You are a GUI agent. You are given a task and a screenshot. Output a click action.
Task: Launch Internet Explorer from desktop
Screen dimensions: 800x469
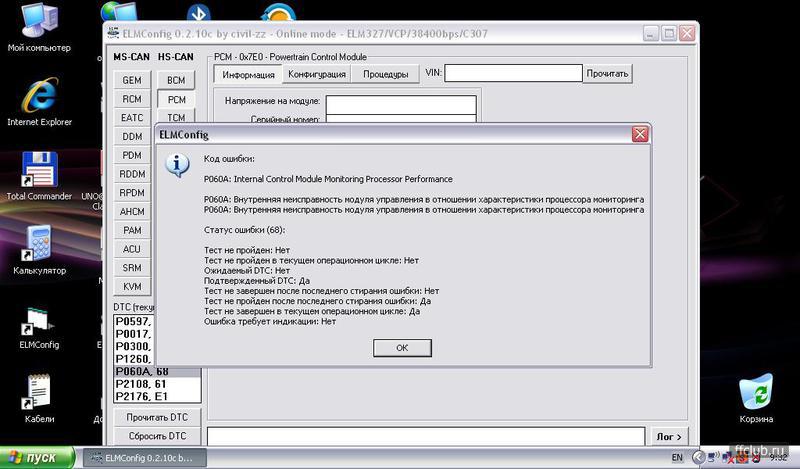(38, 95)
